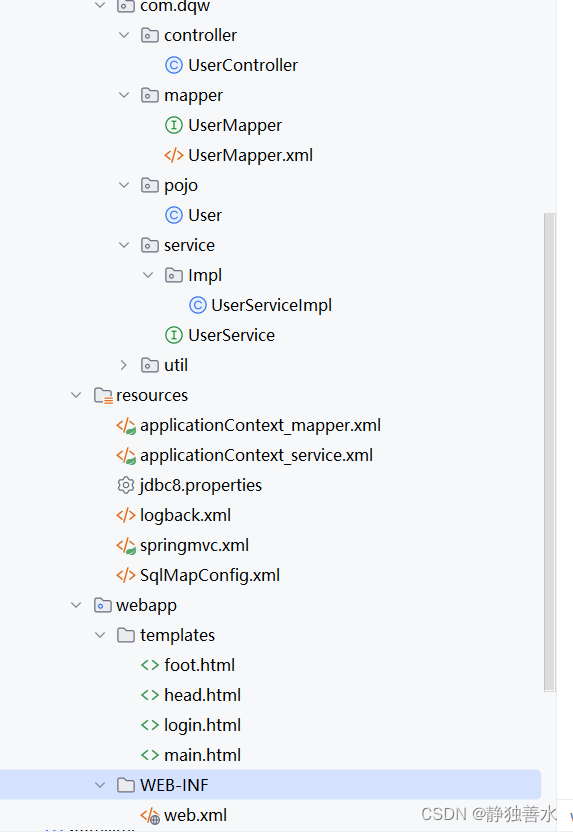The height and width of the screenshot is (832, 573).
Task: Click the webapp folder icon
Action: (x=102, y=605)
